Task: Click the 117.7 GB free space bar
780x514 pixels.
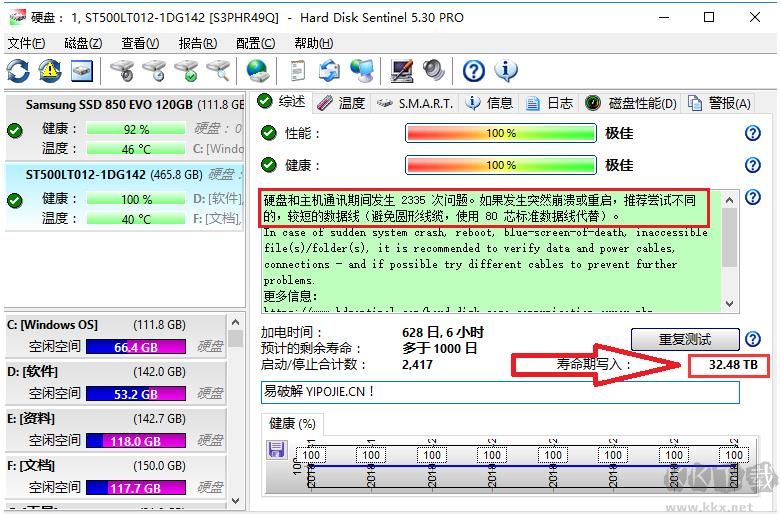Action: tap(136, 488)
